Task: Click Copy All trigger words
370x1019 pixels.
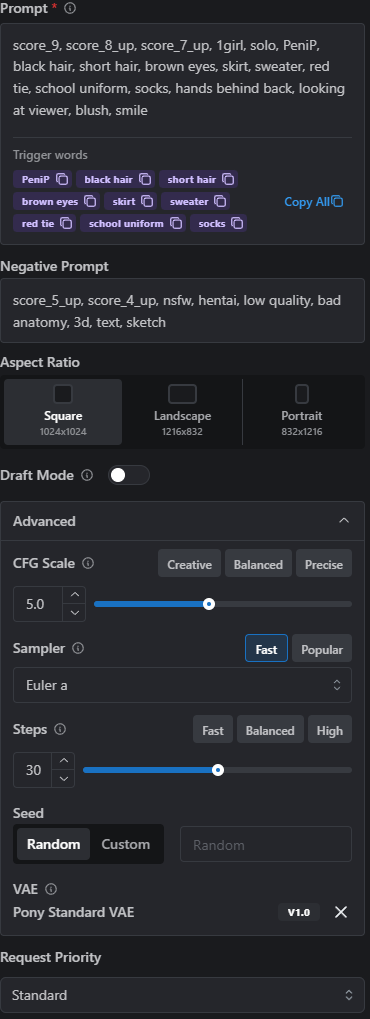Action: [313, 201]
